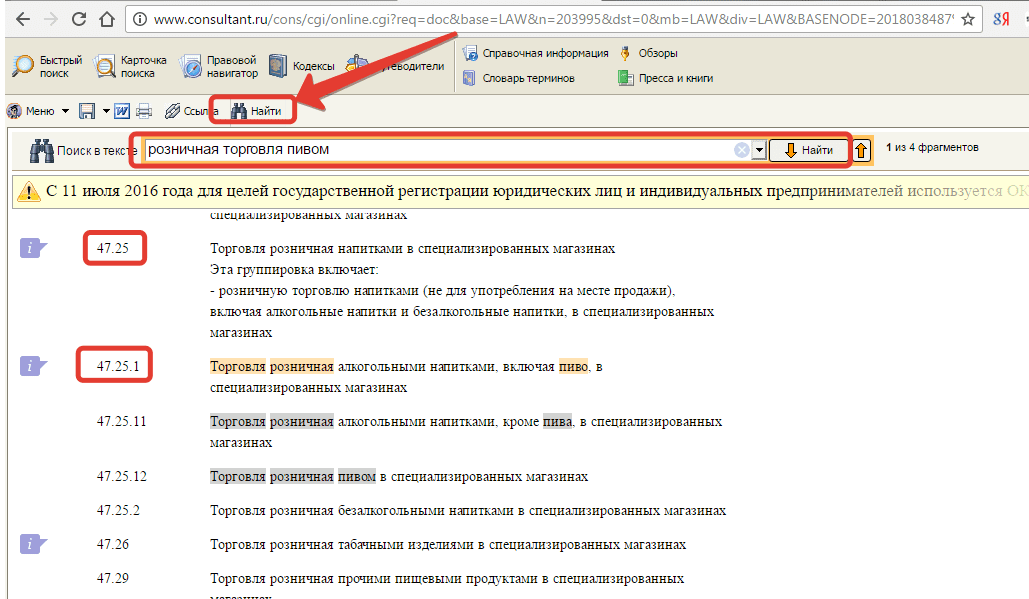Click the Поиск в тексте binoculars icon

coord(42,150)
